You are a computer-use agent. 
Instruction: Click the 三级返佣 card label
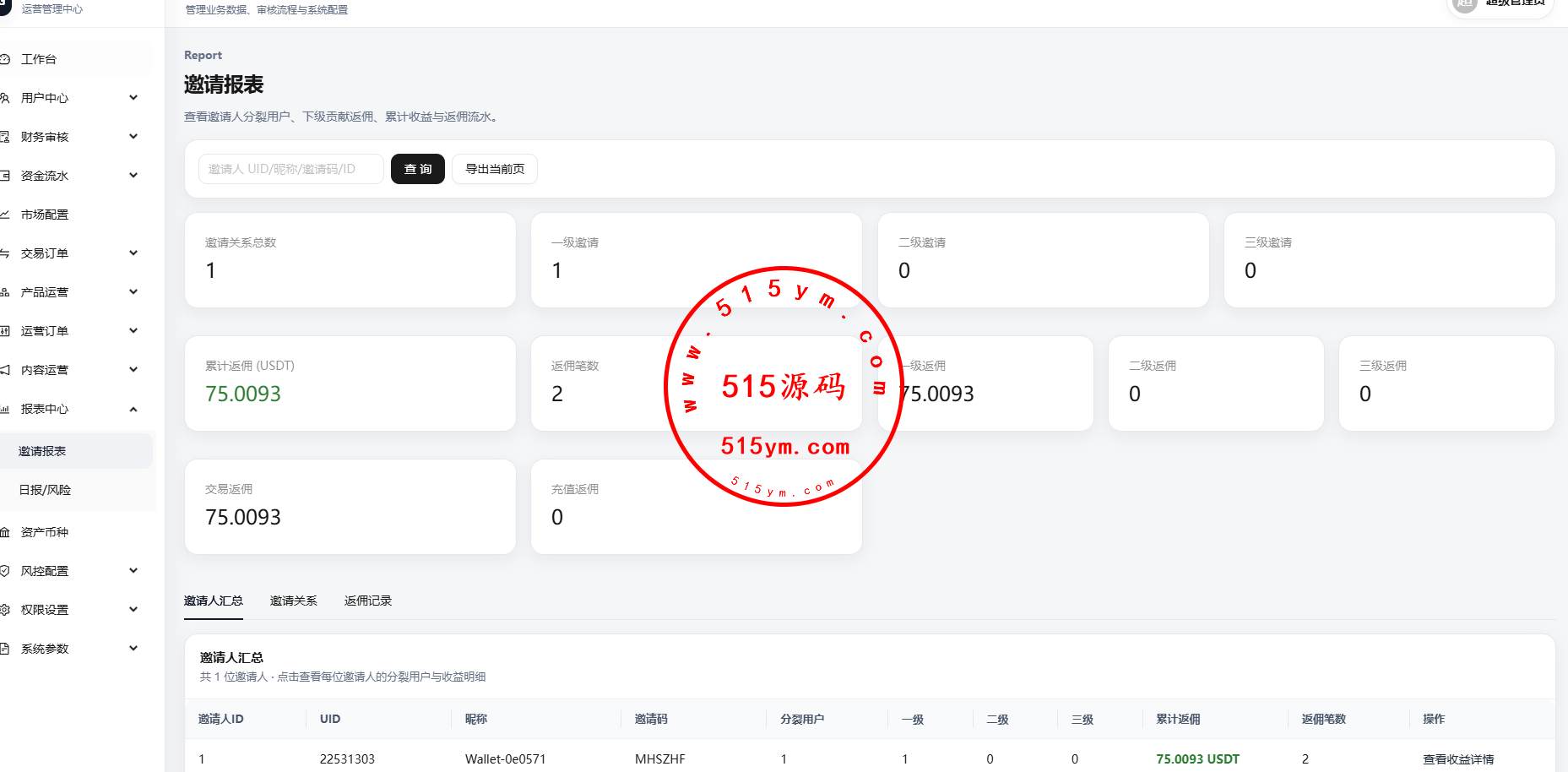coord(1383,366)
